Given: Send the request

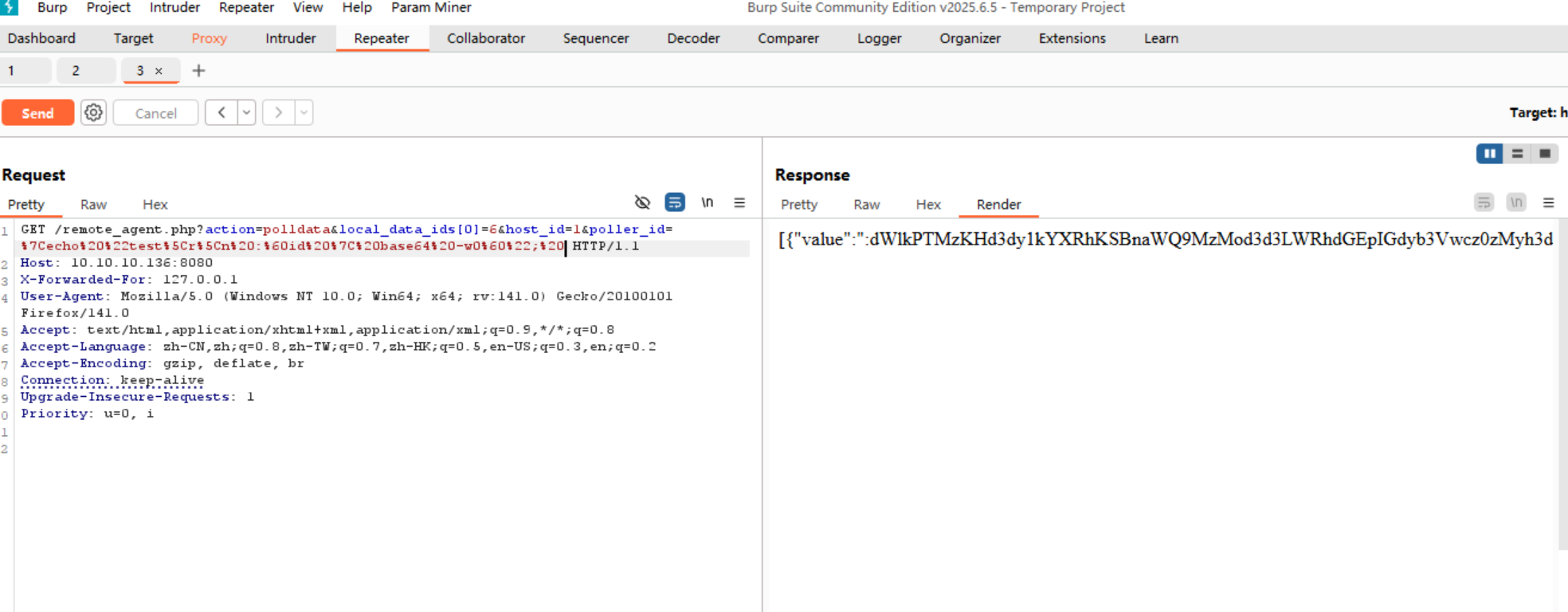Looking at the screenshot, I should (37, 113).
